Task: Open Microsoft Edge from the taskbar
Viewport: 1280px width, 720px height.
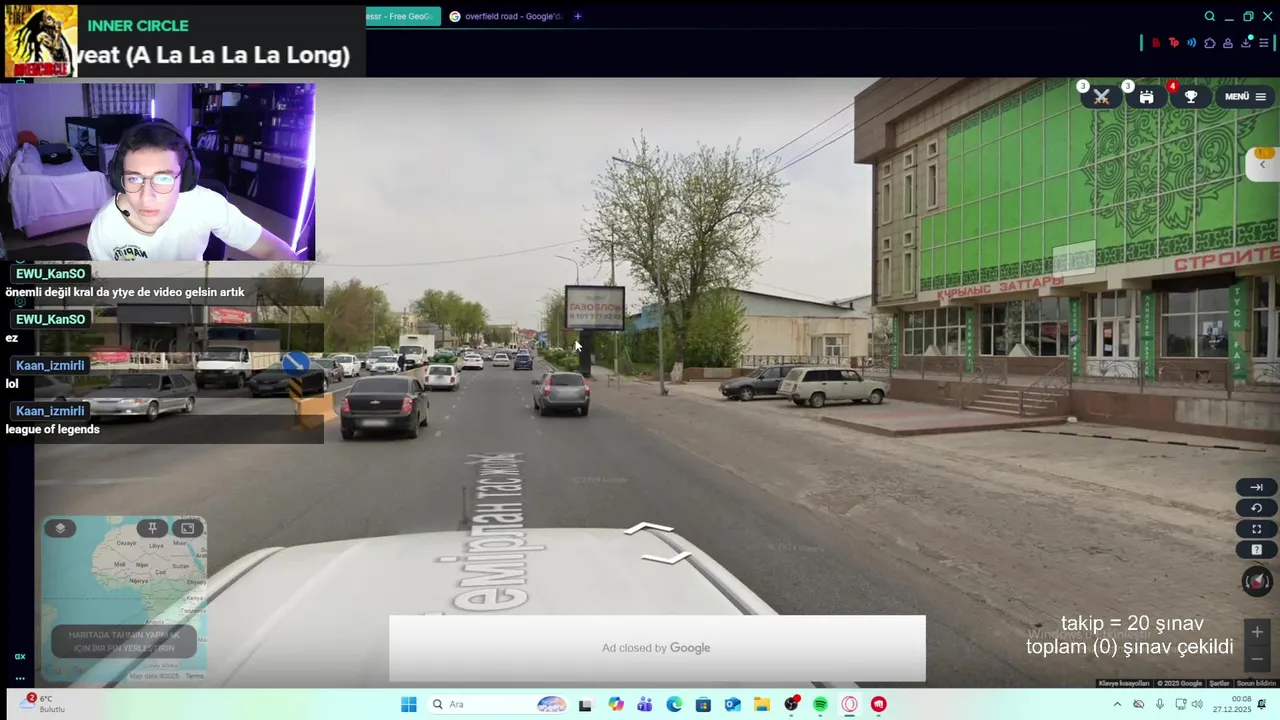Action: pos(674,705)
